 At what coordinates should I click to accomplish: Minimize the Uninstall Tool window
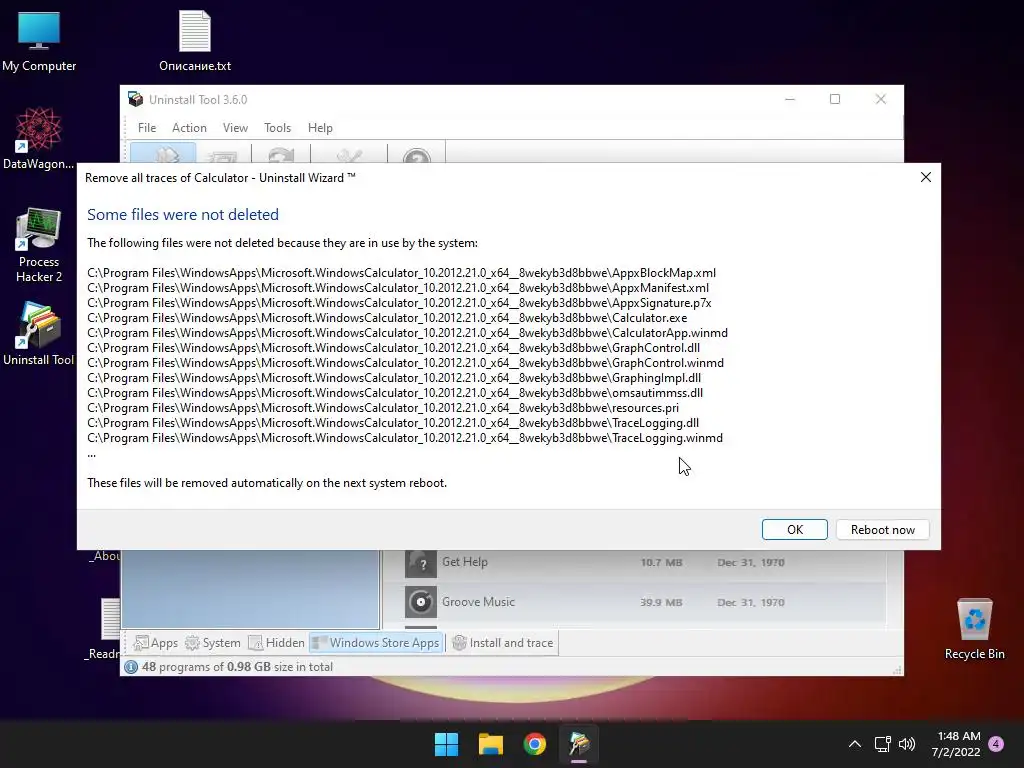(790, 99)
